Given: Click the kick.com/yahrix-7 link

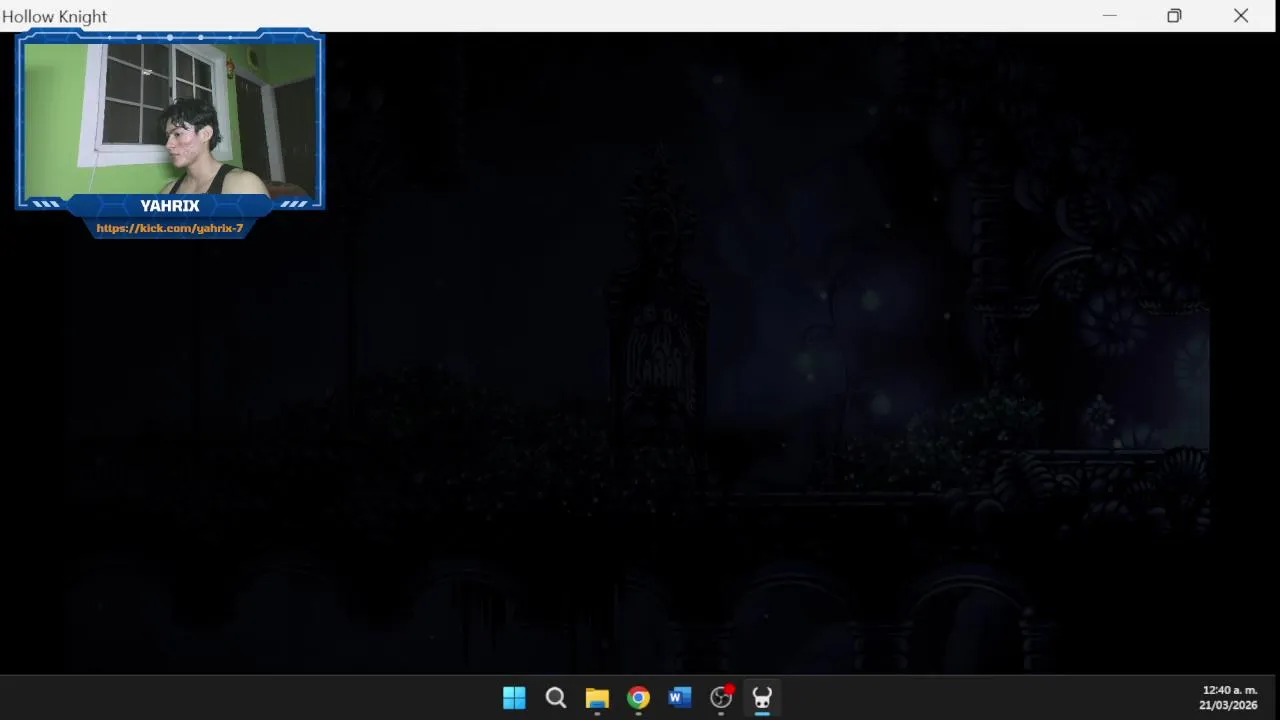Looking at the screenshot, I should click(170, 228).
